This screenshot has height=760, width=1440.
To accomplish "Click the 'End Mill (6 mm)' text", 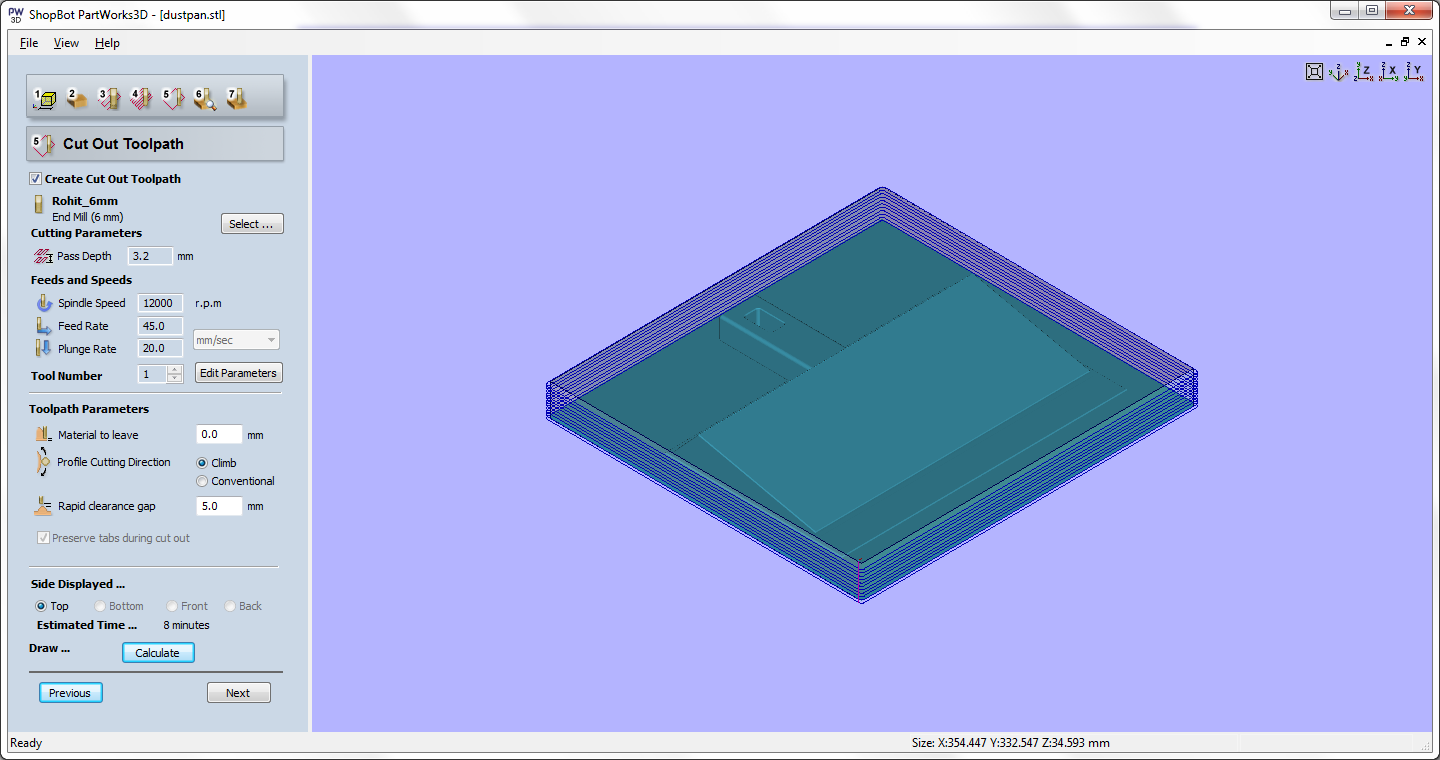I will pos(88,217).
